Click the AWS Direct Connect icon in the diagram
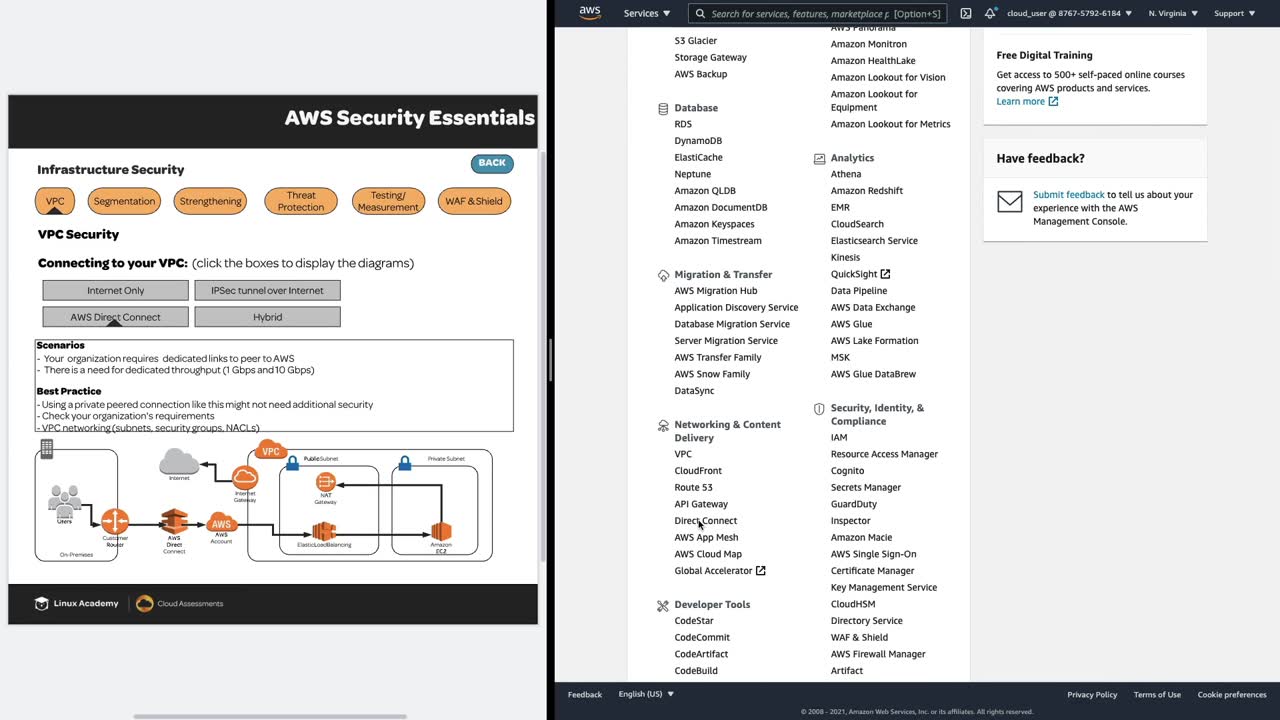This screenshot has height=720, width=1280. point(175,522)
